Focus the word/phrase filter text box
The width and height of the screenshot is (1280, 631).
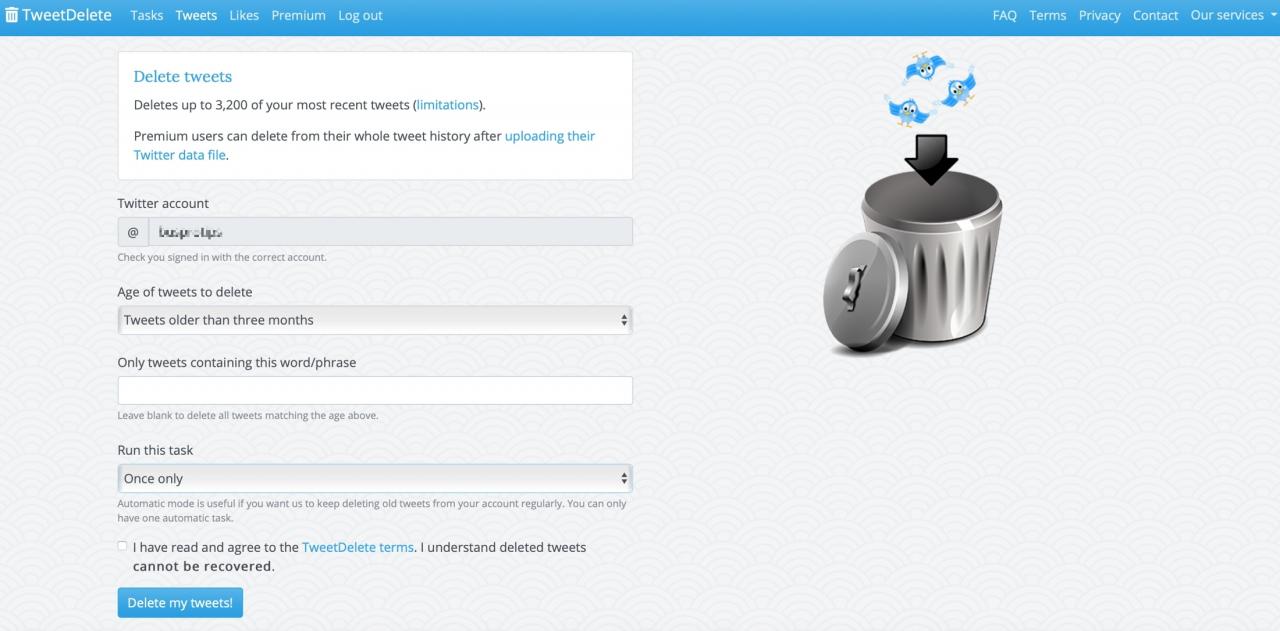click(375, 390)
